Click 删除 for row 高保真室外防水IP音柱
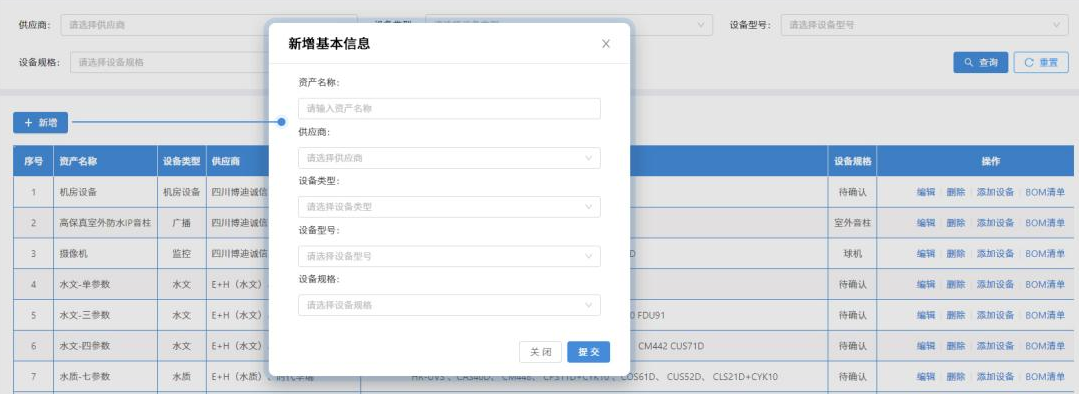1079x394 pixels. click(956, 223)
